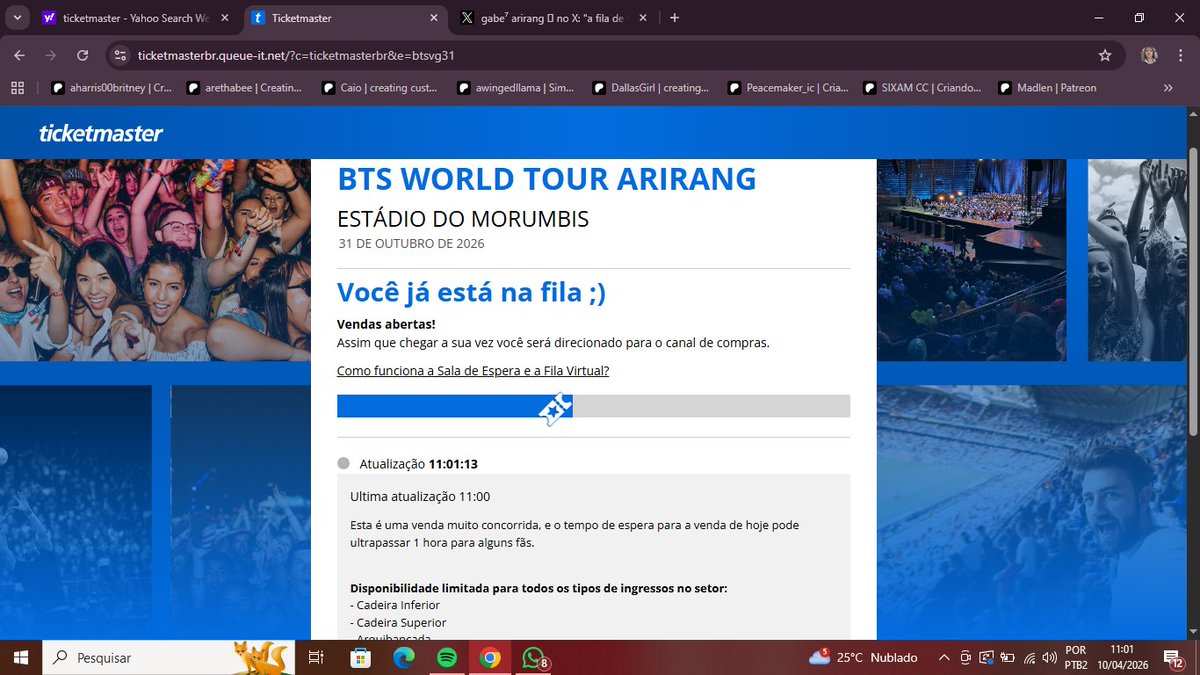This screenshot has height=675, width=1200.
Task: Open the Windows Start menu
Action: click(19, 657)
